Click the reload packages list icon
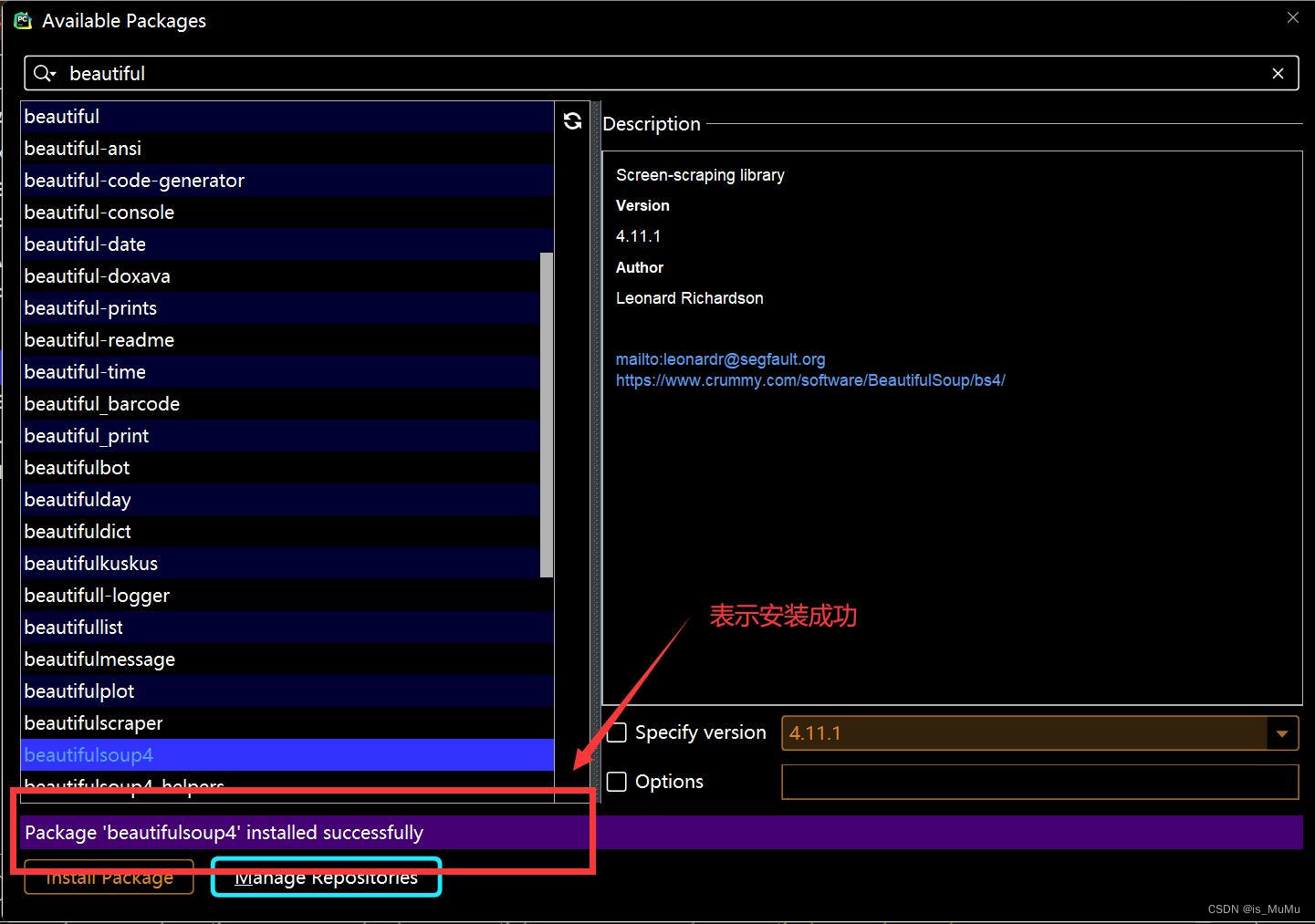 [x=572, y=121]
